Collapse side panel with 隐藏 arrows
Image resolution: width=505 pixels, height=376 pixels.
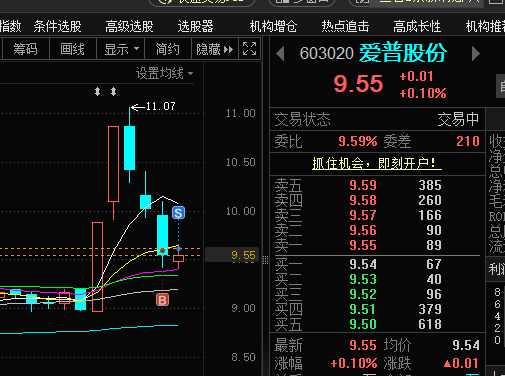(215, 49)
